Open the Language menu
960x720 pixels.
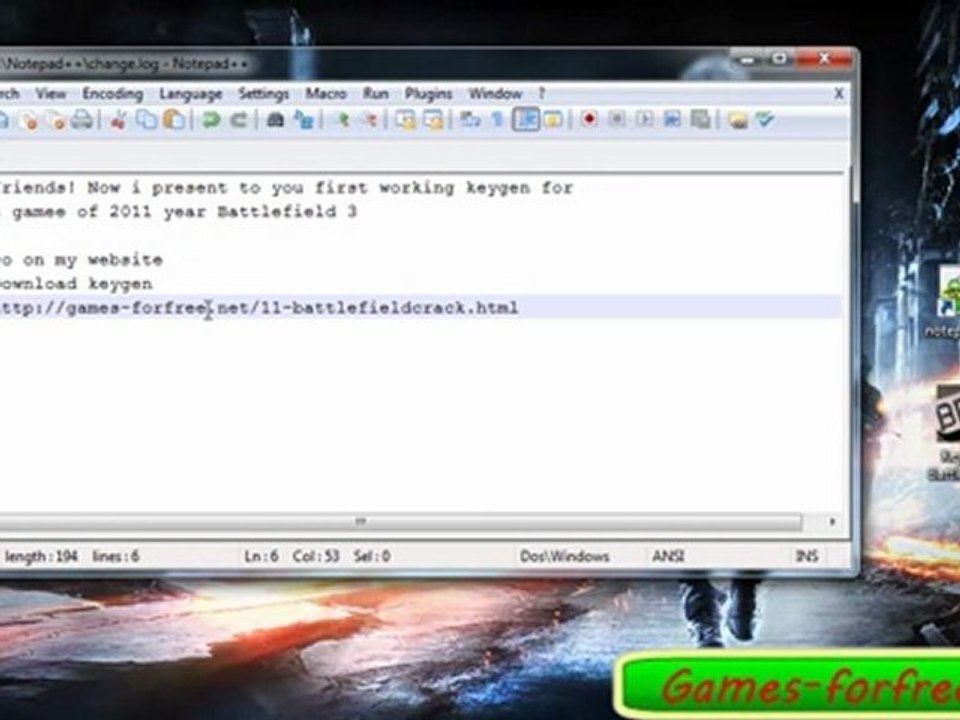point(190,94)
